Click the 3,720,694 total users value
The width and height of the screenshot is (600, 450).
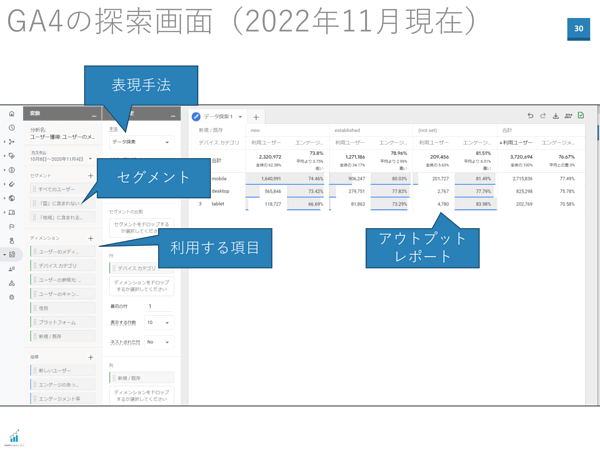[521, 157]
